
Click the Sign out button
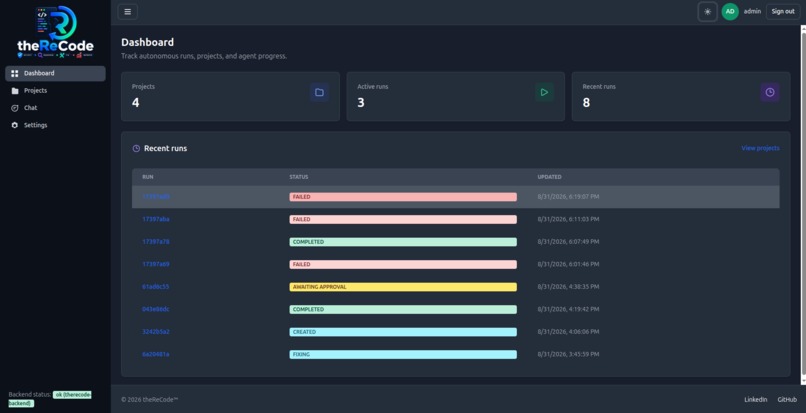point(783,11)
